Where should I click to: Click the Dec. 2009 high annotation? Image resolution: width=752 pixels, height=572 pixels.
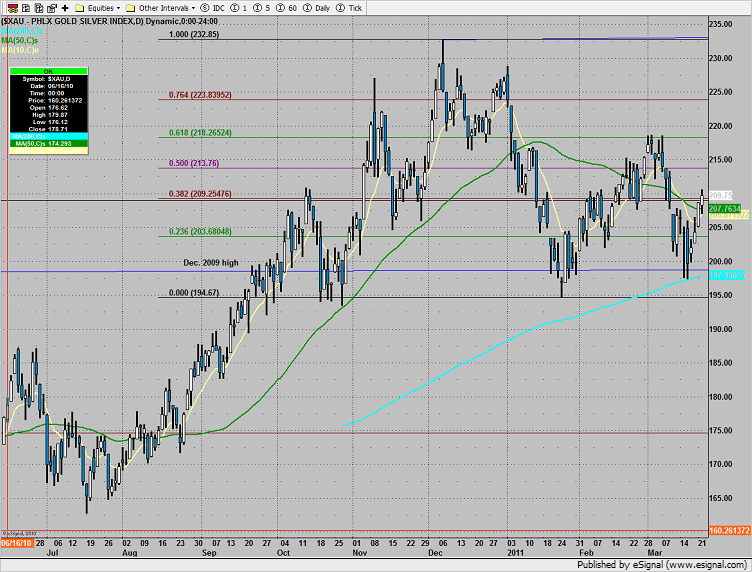pyautogui.click(x=211, y=263)
